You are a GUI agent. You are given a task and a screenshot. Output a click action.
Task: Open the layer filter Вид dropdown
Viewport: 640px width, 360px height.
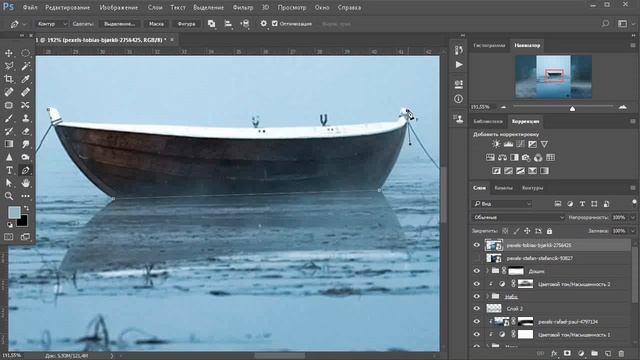pos(502,204)
